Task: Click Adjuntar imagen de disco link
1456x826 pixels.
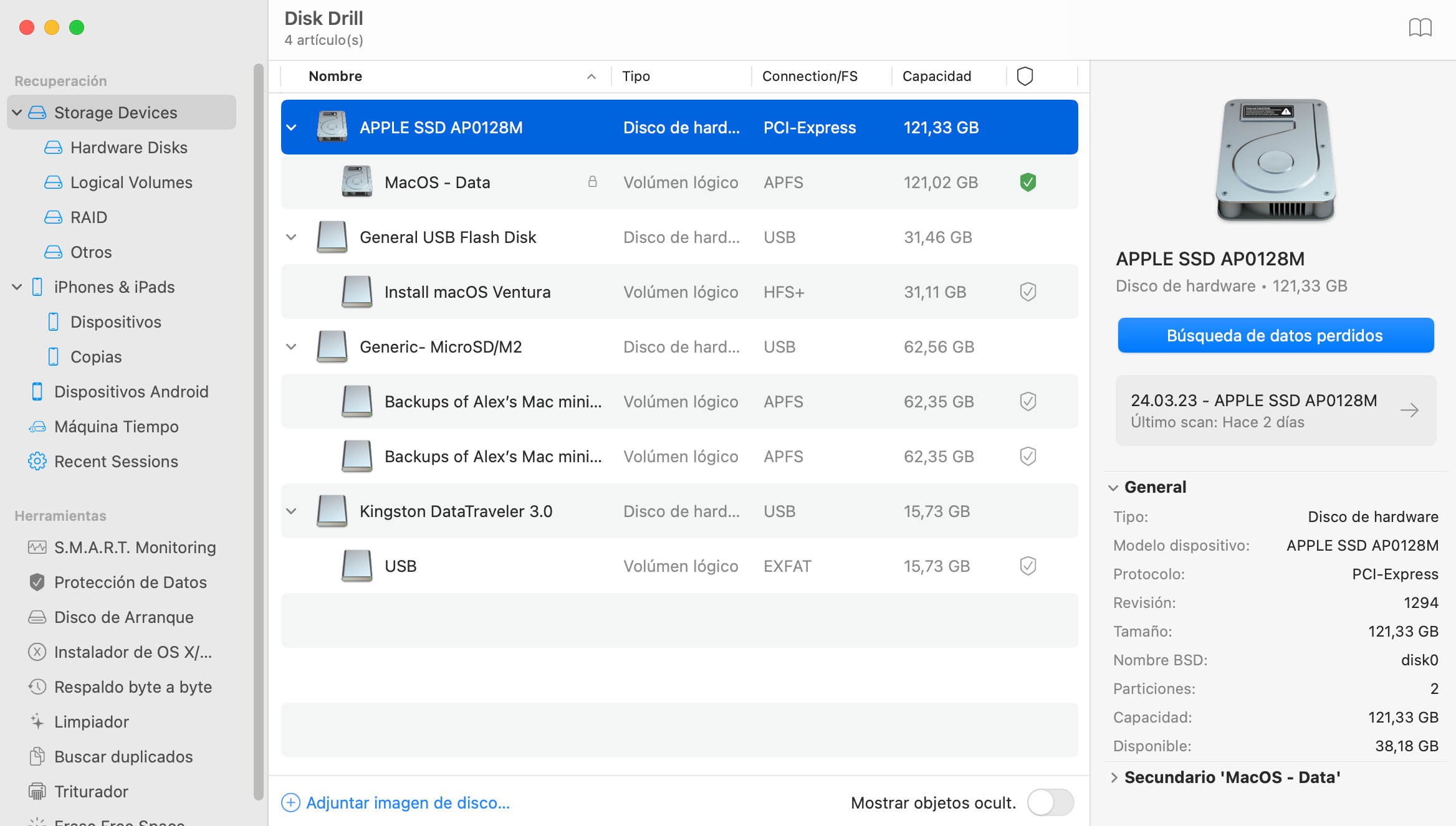Action: (408, 802)
